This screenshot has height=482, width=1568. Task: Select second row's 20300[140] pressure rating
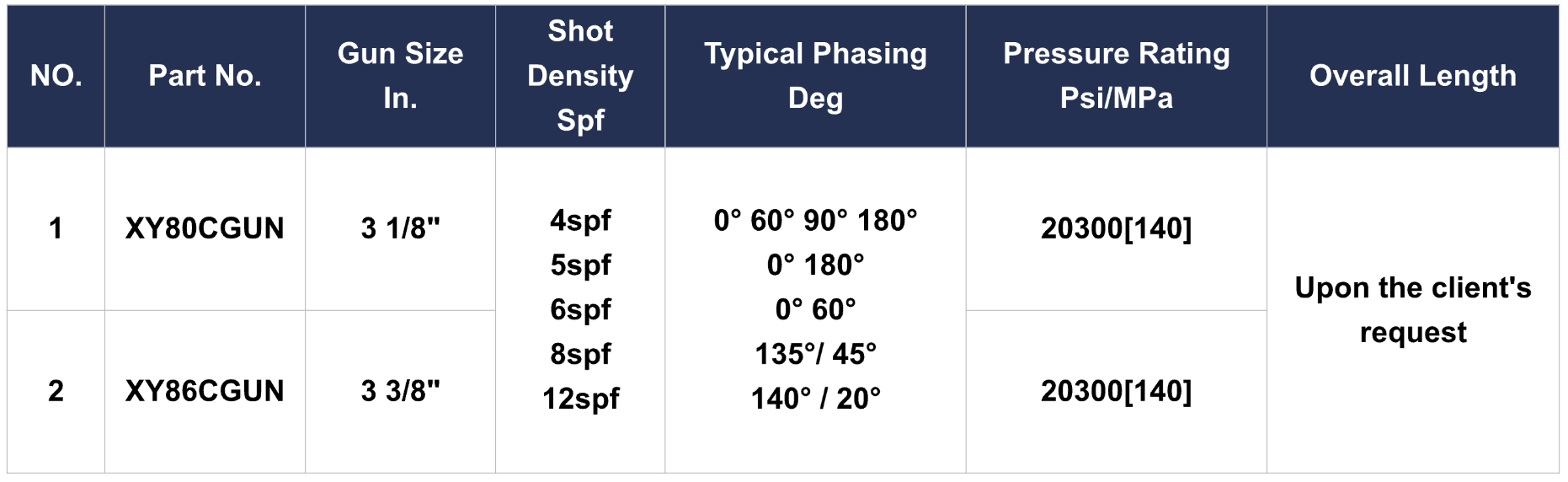pos(1116,391)
